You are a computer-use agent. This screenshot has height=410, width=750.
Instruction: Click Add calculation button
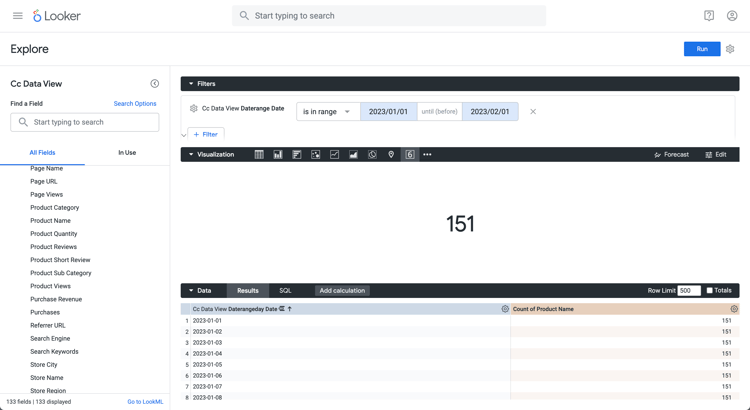tap(342, 290)
